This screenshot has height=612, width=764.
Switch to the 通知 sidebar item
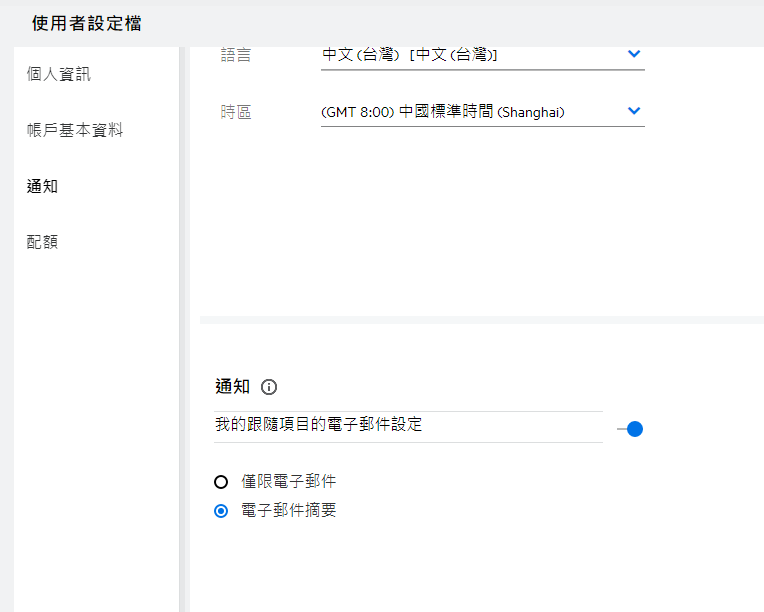(42, 186)
